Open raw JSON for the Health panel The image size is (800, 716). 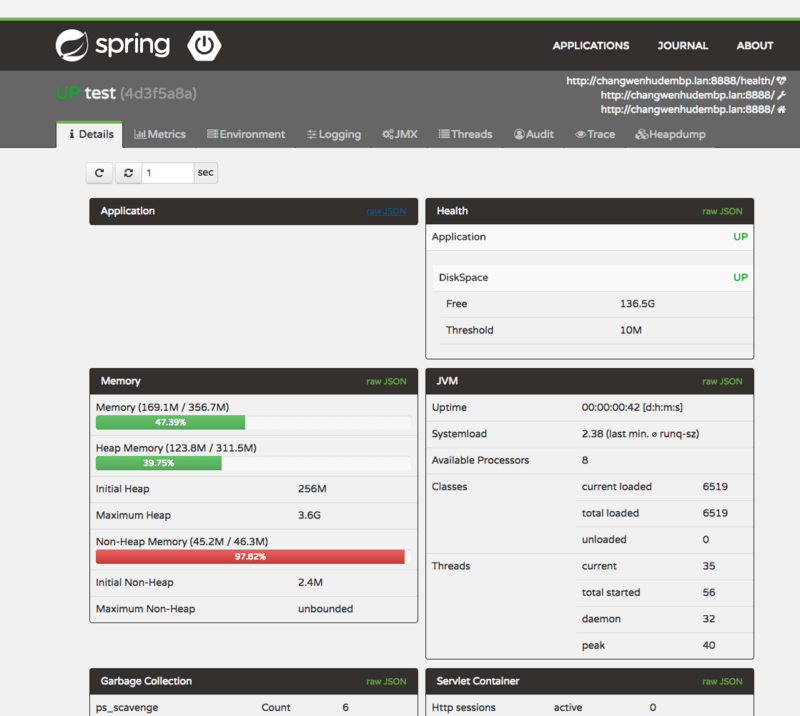pos(723,211)
